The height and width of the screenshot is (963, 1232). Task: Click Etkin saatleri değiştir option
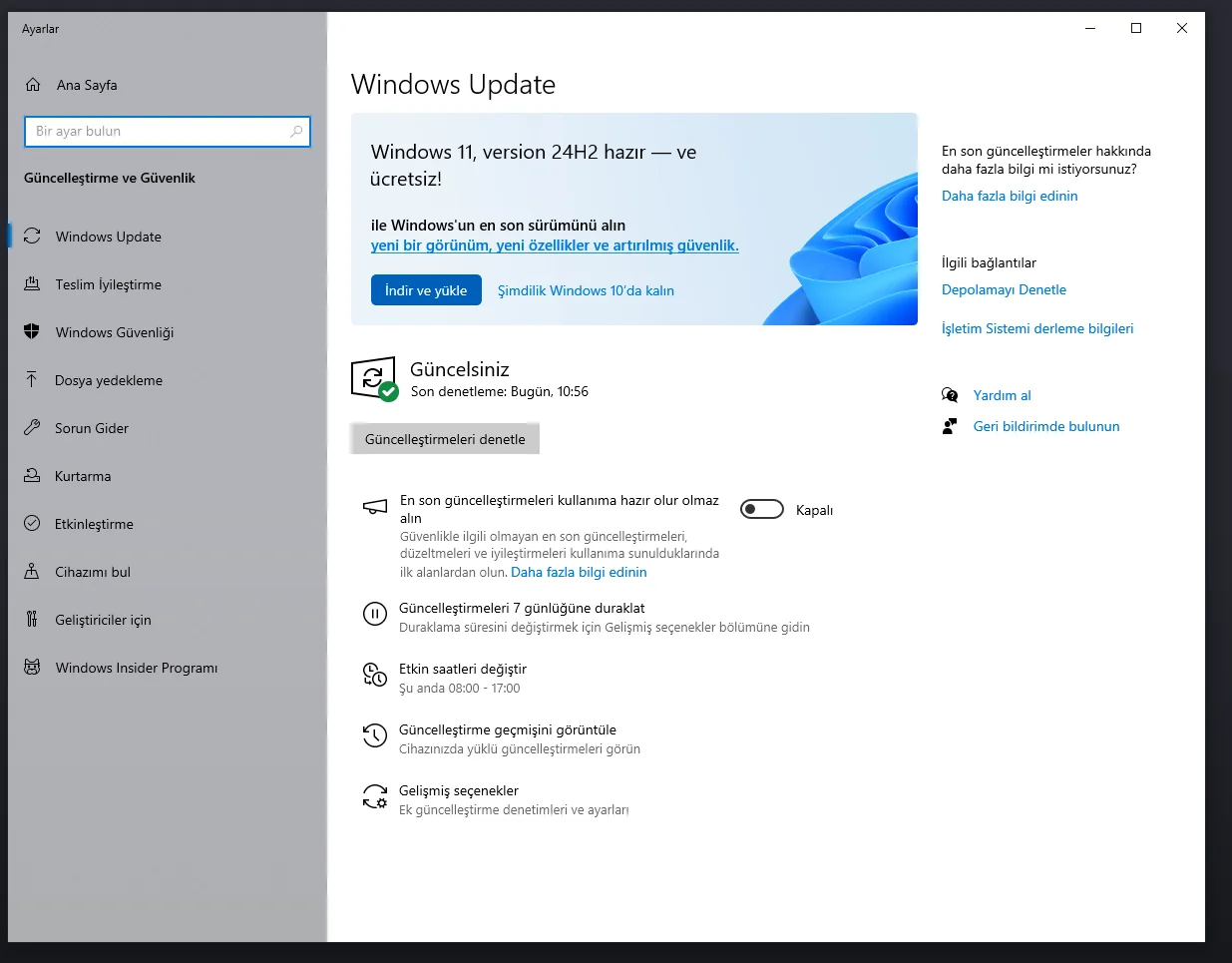click(x=463, y=669)
